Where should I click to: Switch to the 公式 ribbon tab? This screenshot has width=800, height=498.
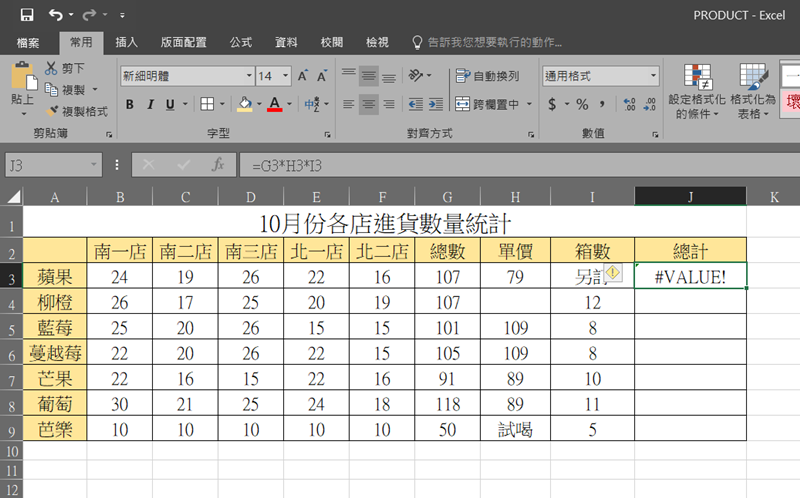point(240,42)
